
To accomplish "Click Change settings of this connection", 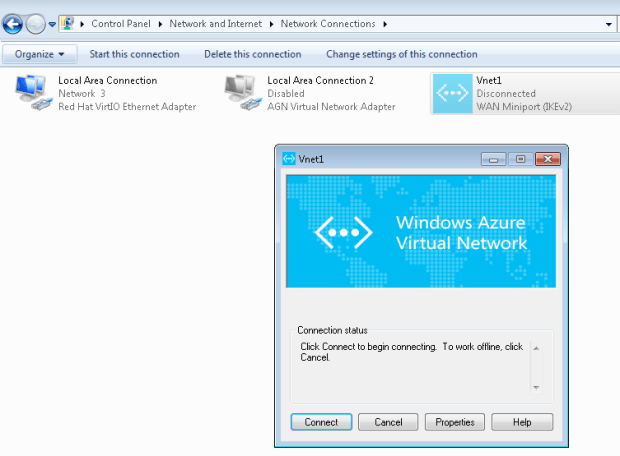I will click(x=401, y=54).
